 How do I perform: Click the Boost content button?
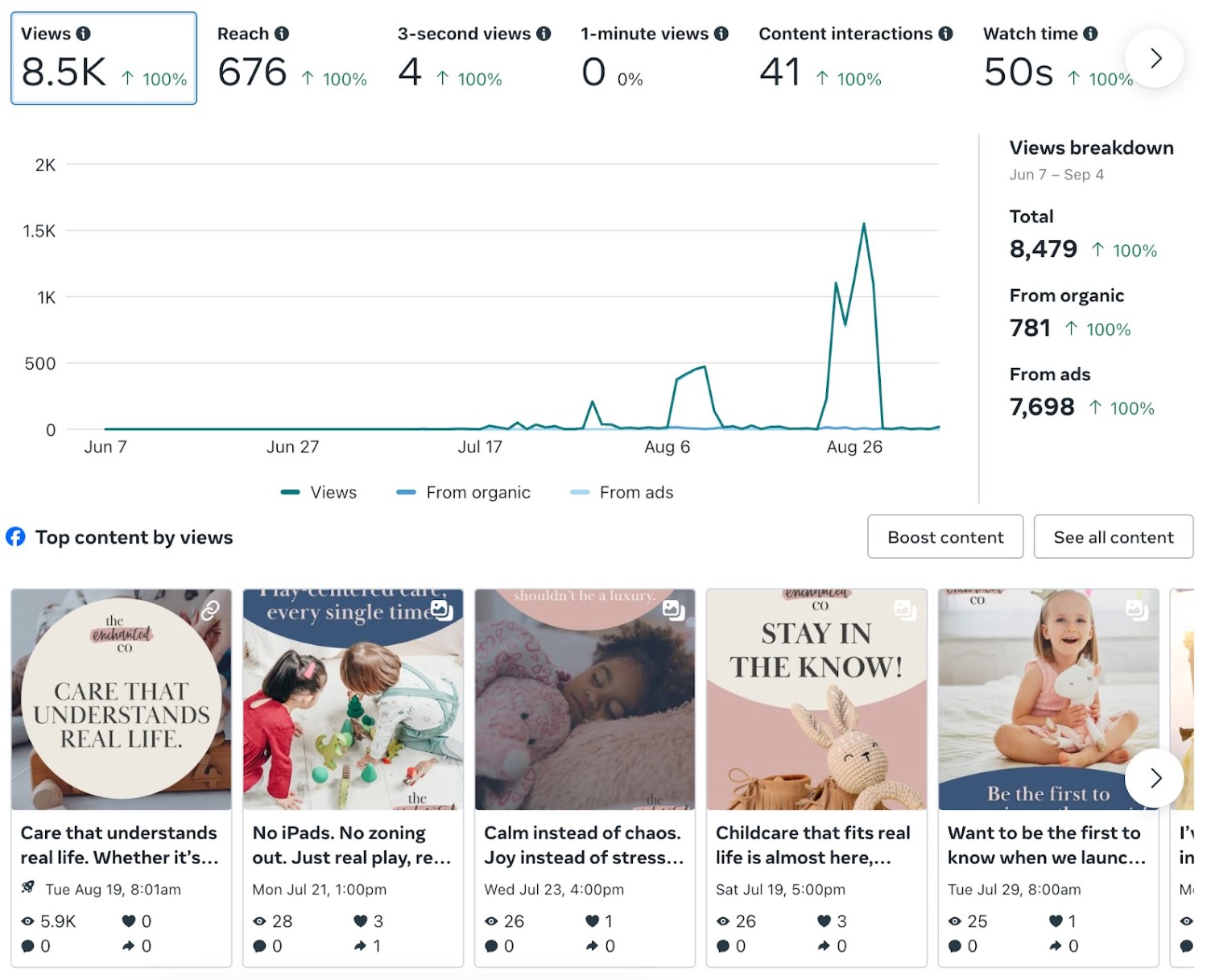coord(945,537)
